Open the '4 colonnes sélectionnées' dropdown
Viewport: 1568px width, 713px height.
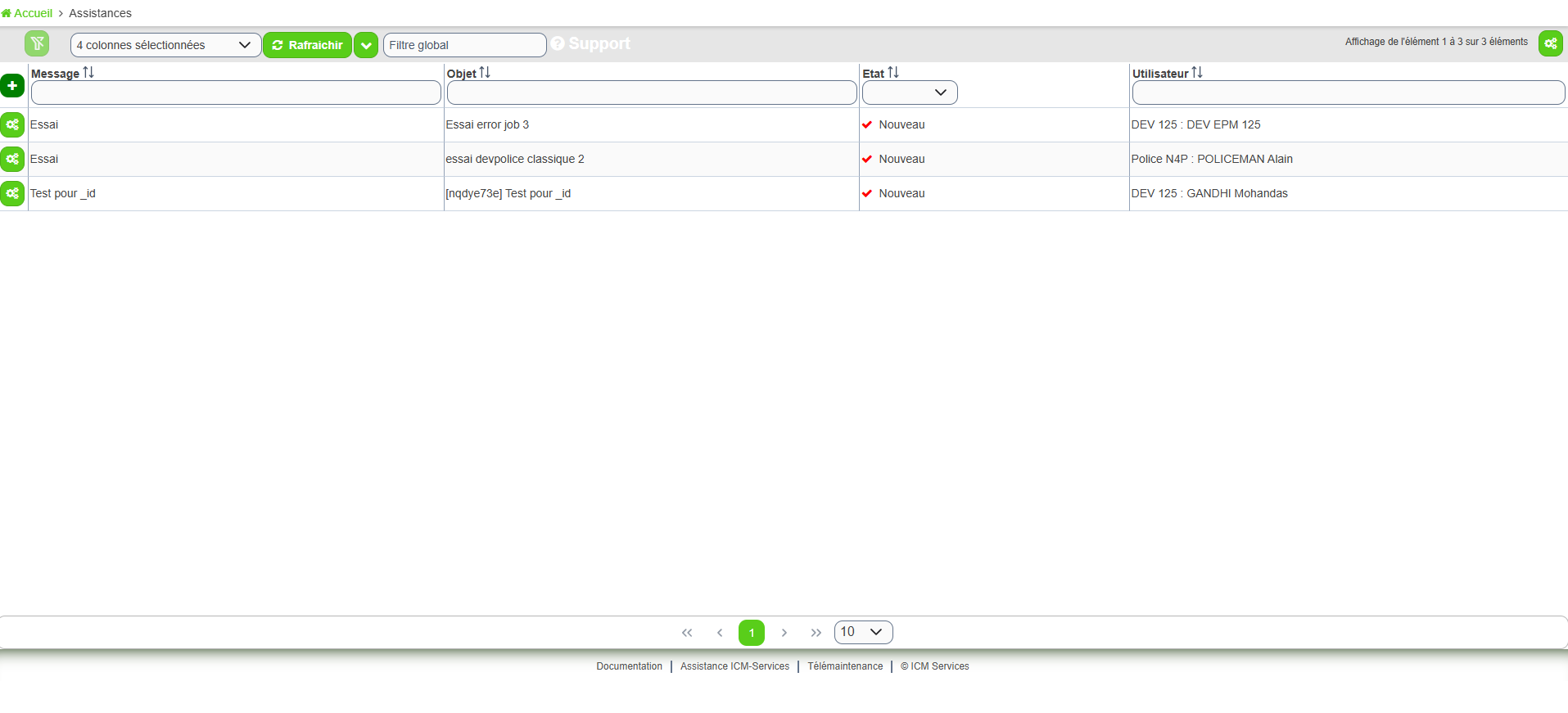coord(166,45)
